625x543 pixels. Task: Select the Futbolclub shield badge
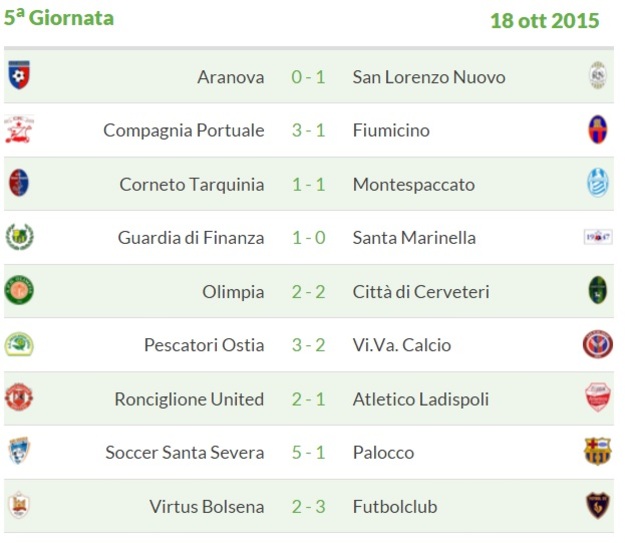(597, 505)
